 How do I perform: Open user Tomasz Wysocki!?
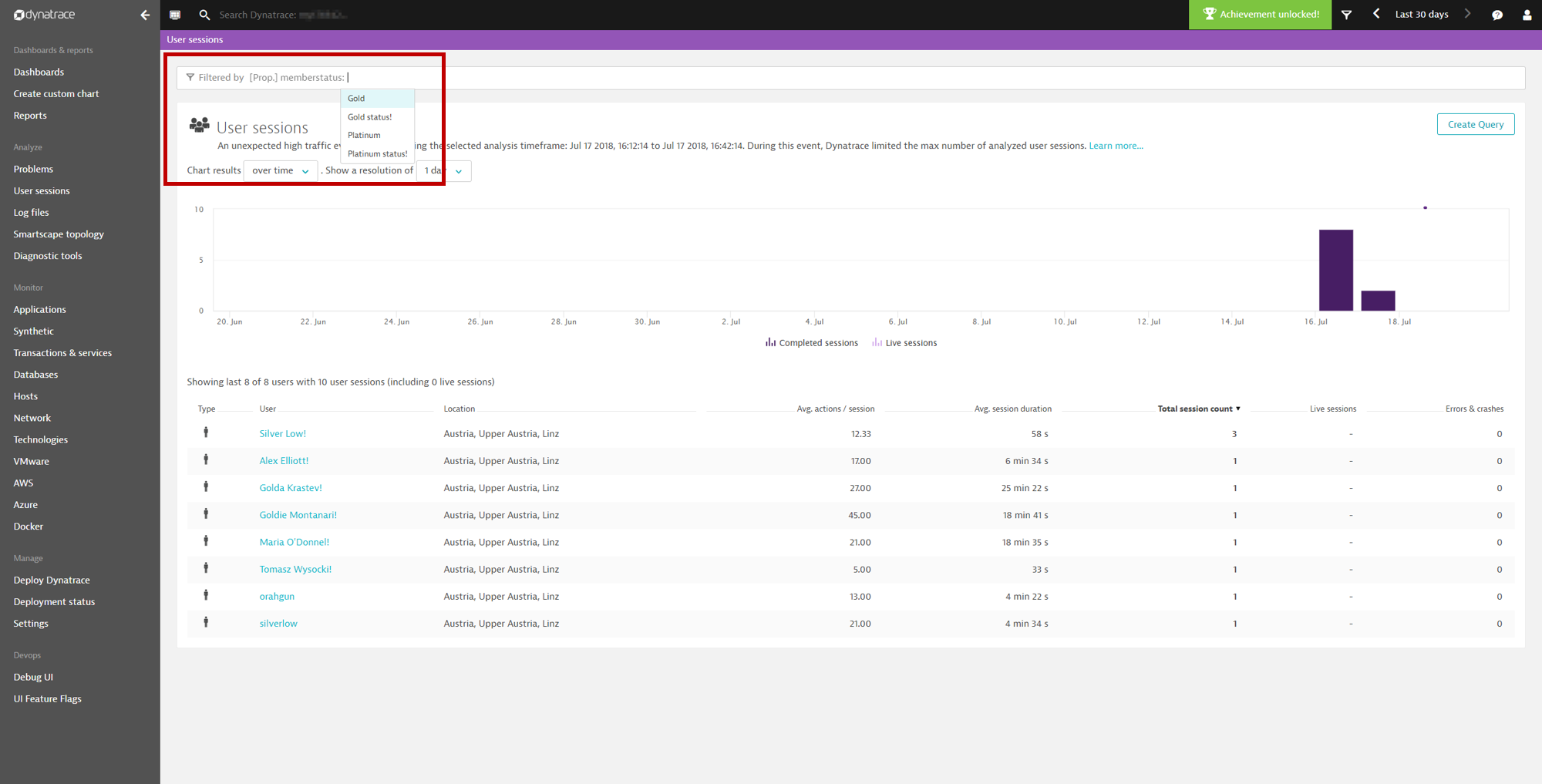click(x=295, y=569)
